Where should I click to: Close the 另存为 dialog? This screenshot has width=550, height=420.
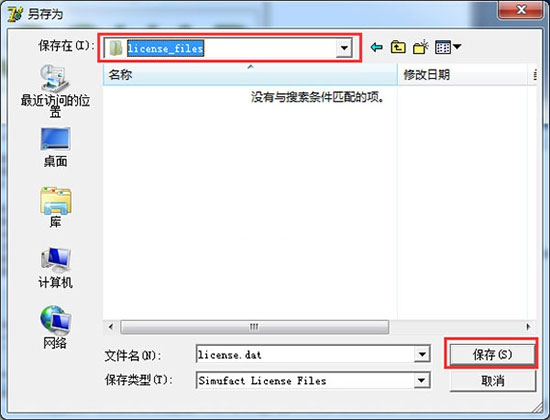point(521,10)
